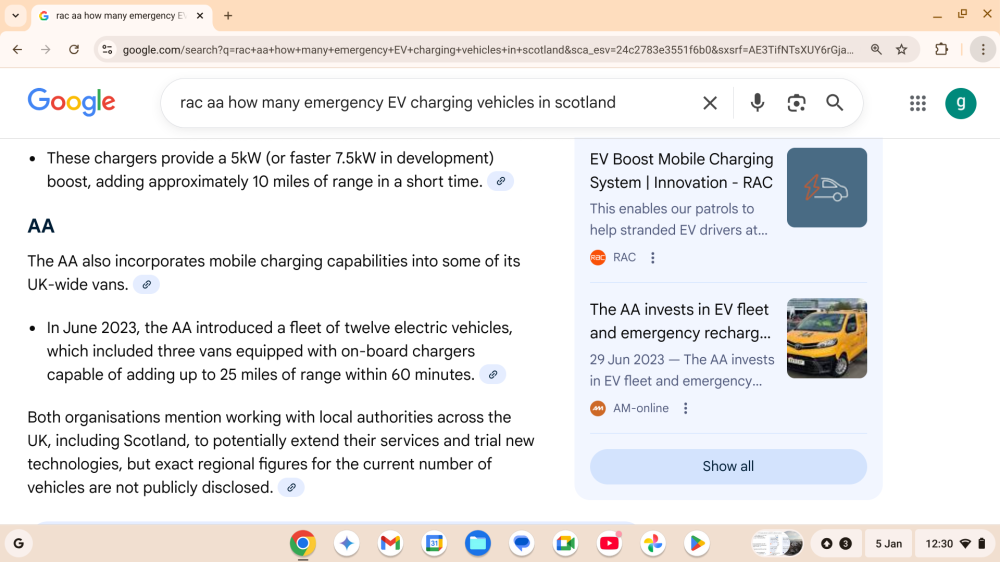Image resolution: width=1000 pixels, height=562 pixels.
Task: Open the Google apps grid
Action: pyautogui.click(x=918, y=103)
